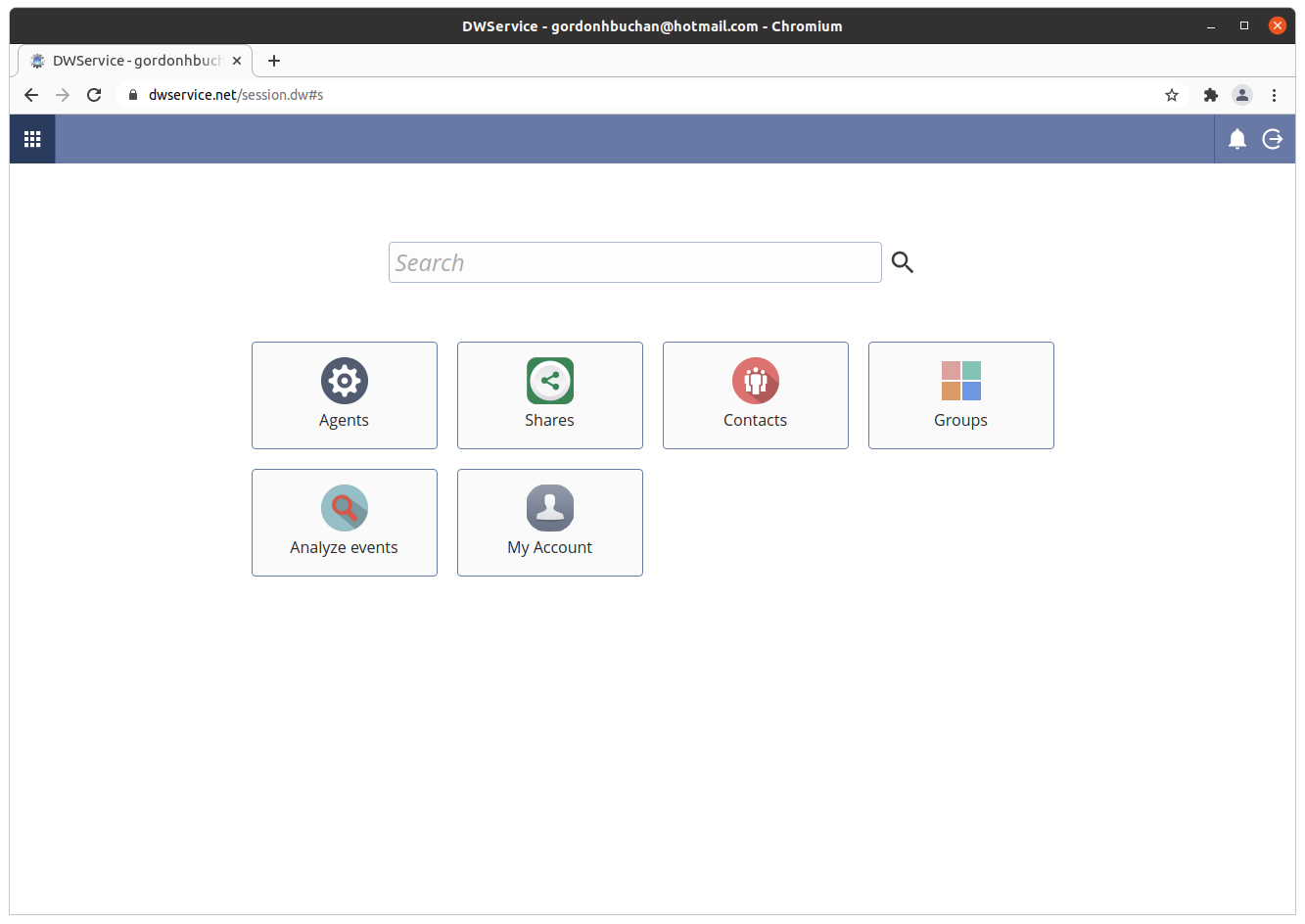The height and width of the screenshot is (924, 1305).
Task: Open the Shares green icon tile
Action: [550, 381]
